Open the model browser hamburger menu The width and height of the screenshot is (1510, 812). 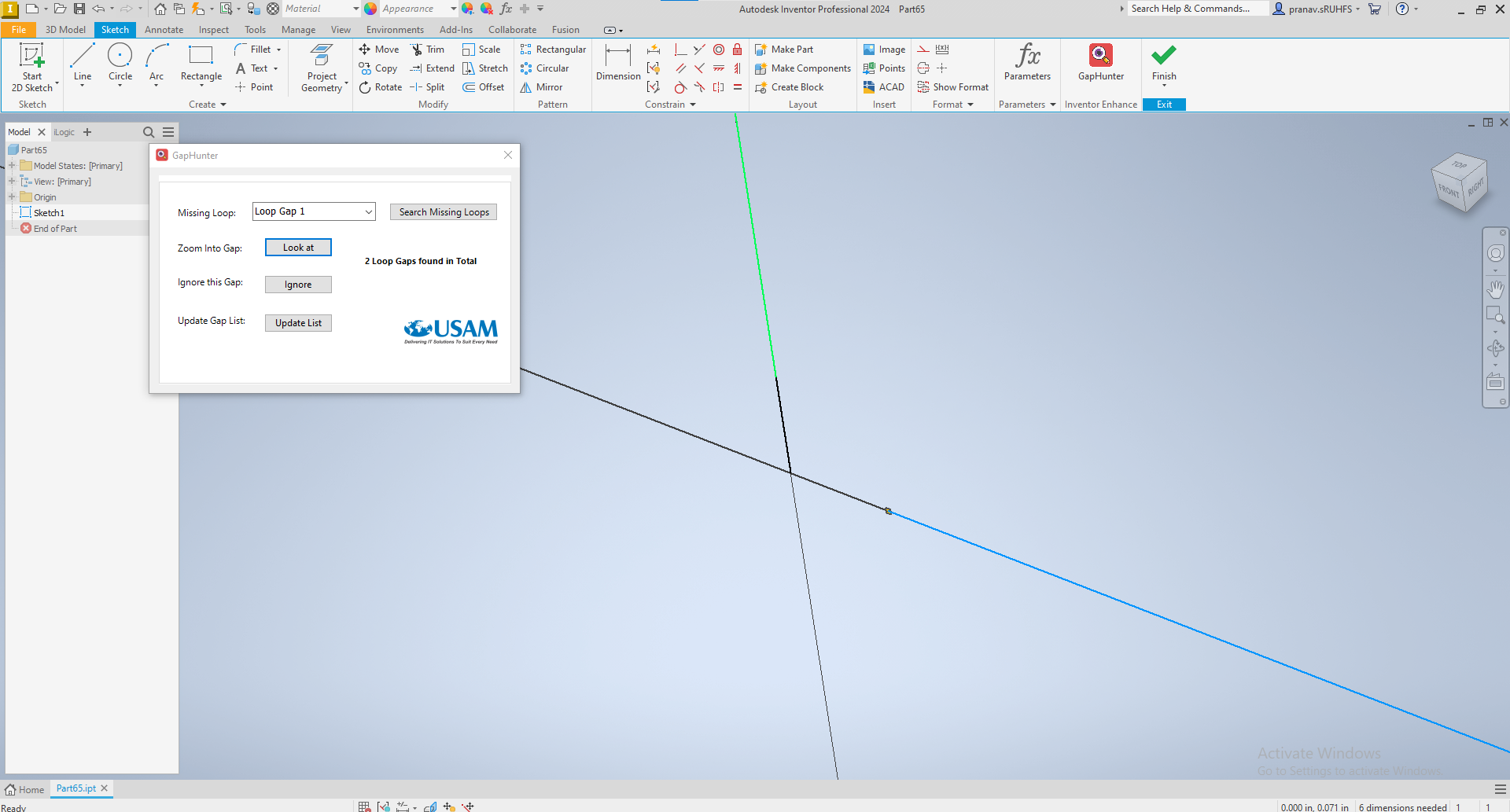(168, 132)
